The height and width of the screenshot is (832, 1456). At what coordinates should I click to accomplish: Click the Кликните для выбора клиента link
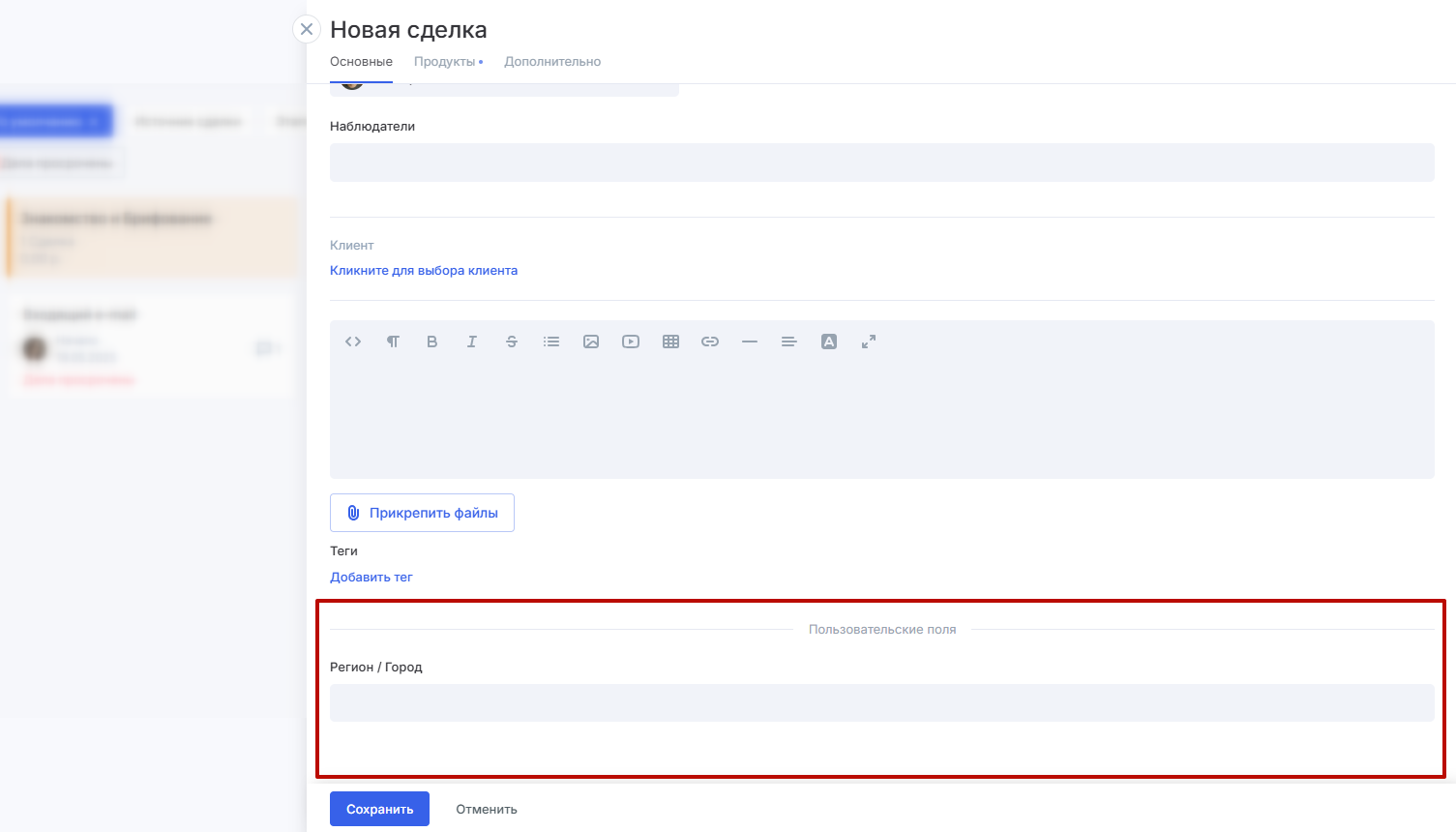click(424, 271)
